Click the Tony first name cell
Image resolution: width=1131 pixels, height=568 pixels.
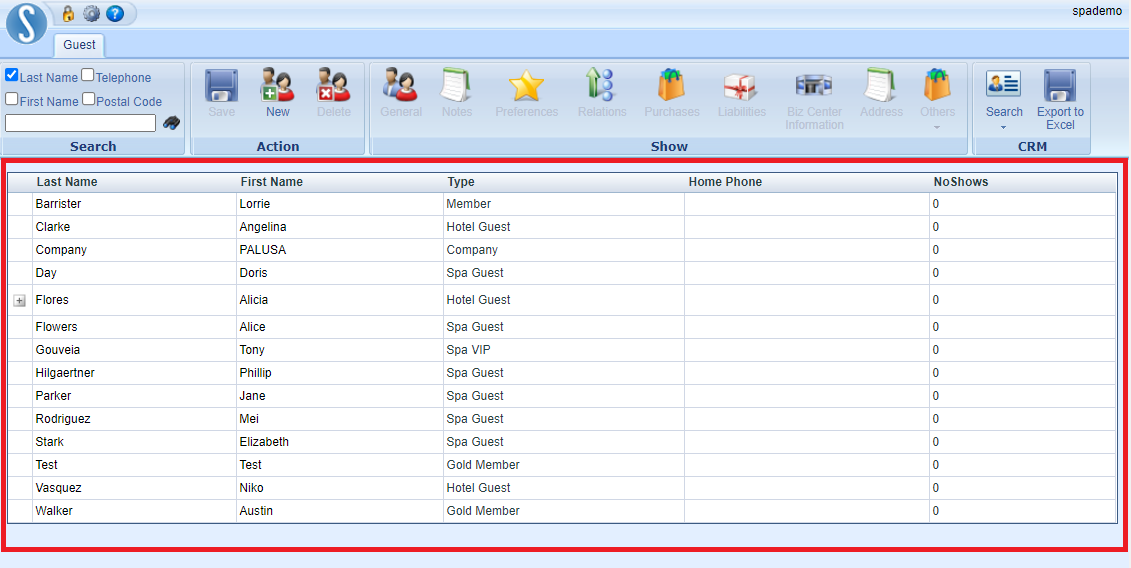coord(340,350)
